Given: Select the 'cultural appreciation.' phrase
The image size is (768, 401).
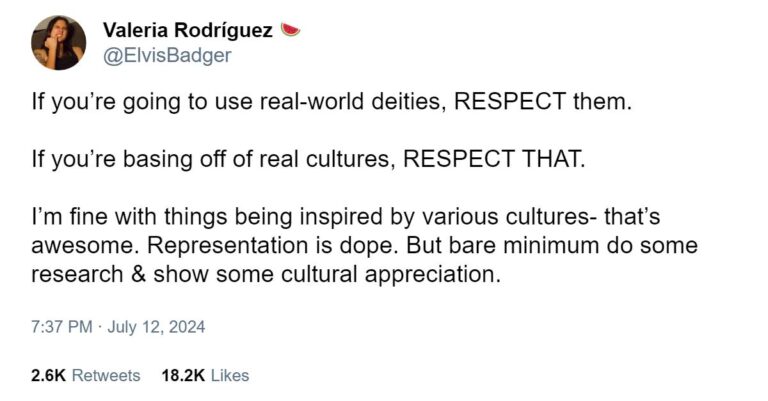Looking at the screenshot, I should (x=391, y=275).
